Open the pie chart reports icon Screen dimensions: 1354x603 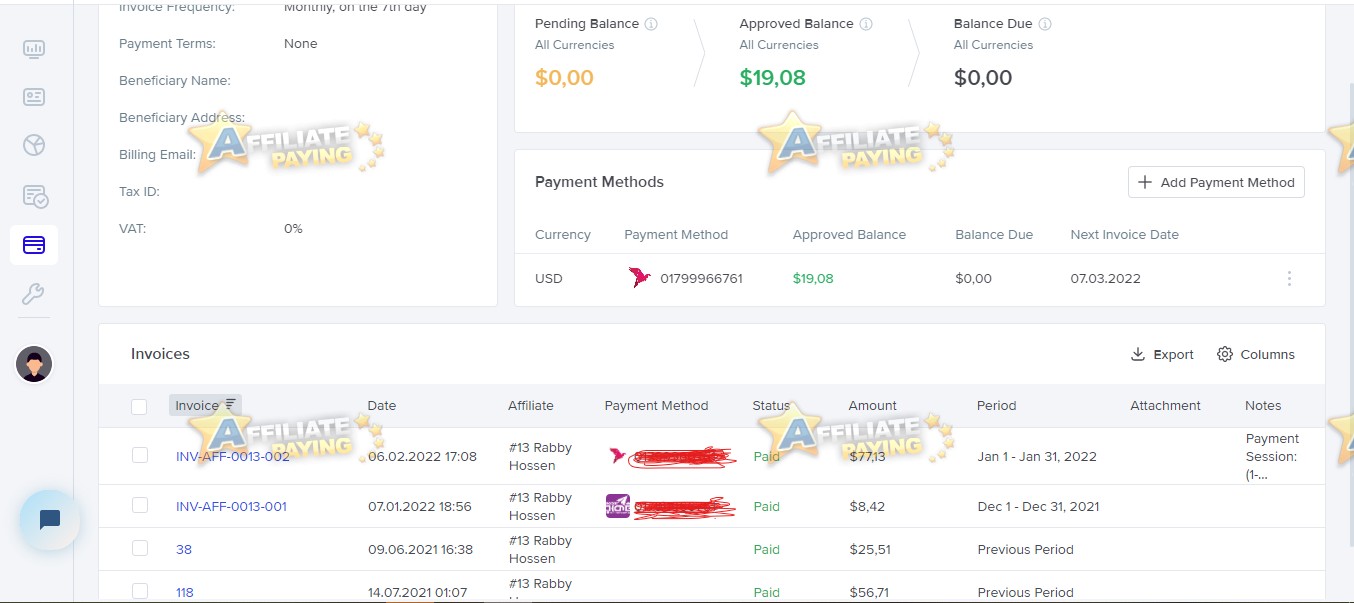[34, 146]
